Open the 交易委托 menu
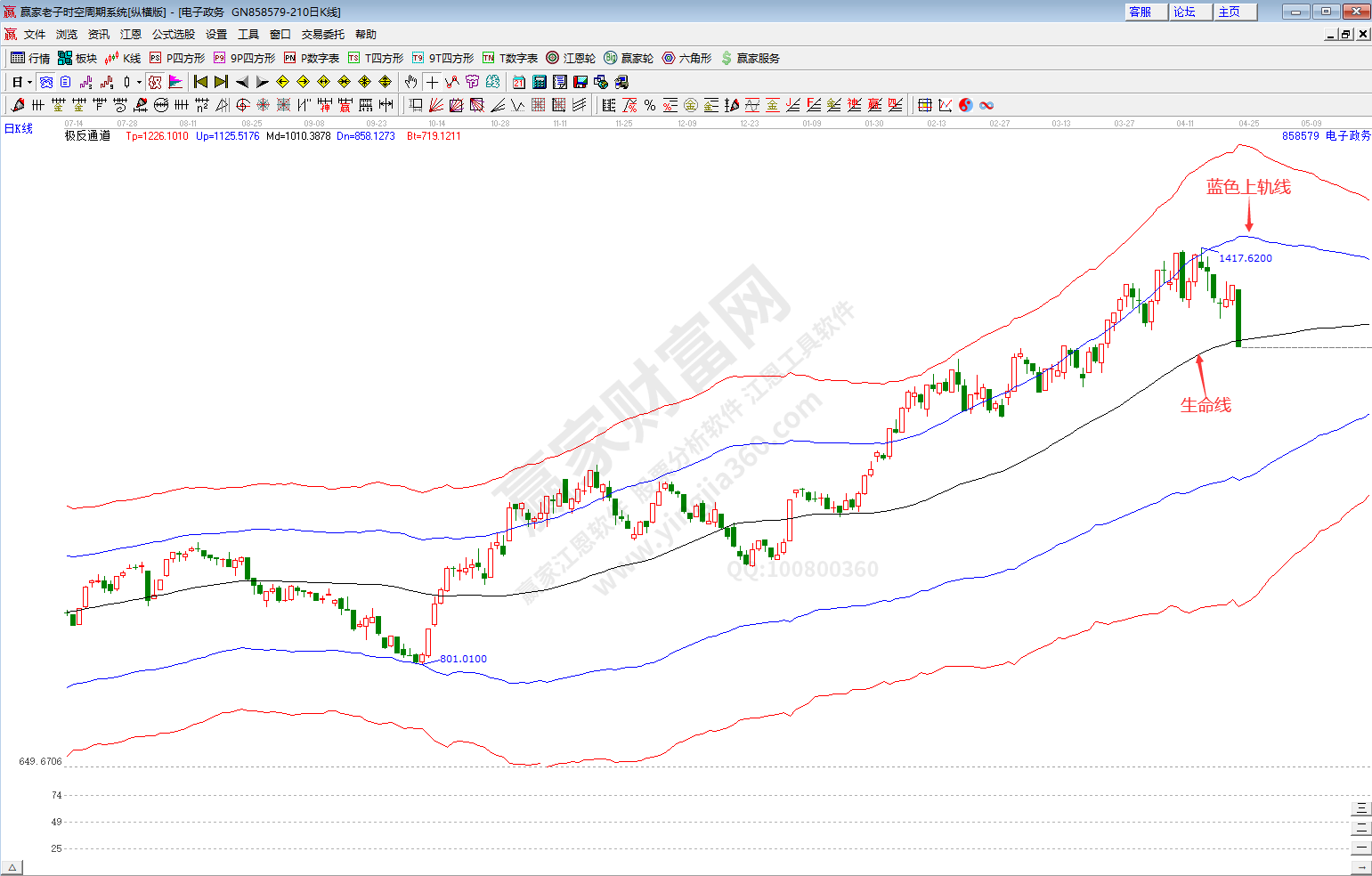 (x=322, y=35)
